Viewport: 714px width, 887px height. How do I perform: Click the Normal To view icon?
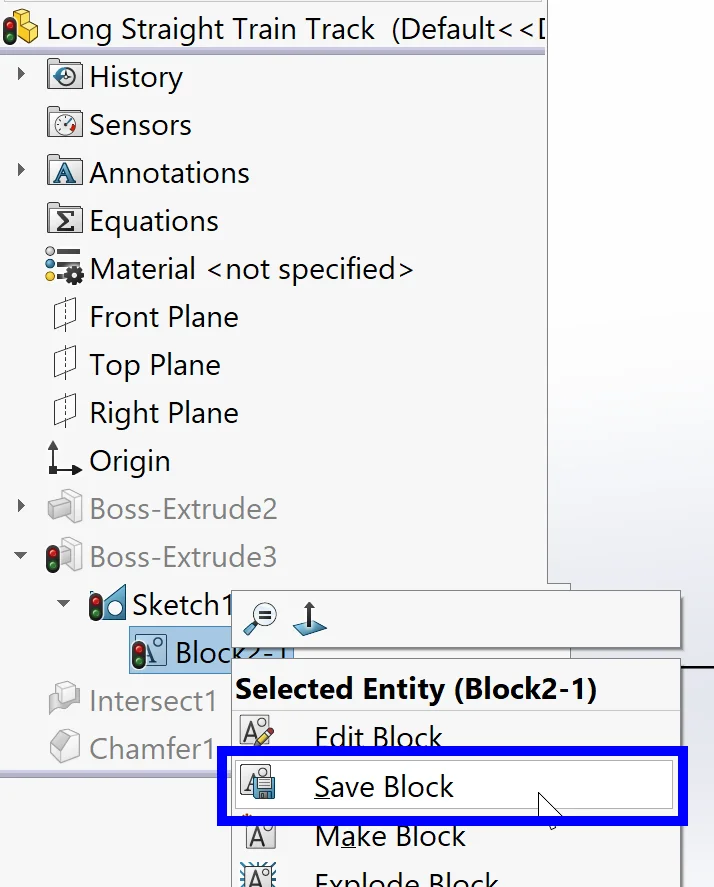coord(310,617)
